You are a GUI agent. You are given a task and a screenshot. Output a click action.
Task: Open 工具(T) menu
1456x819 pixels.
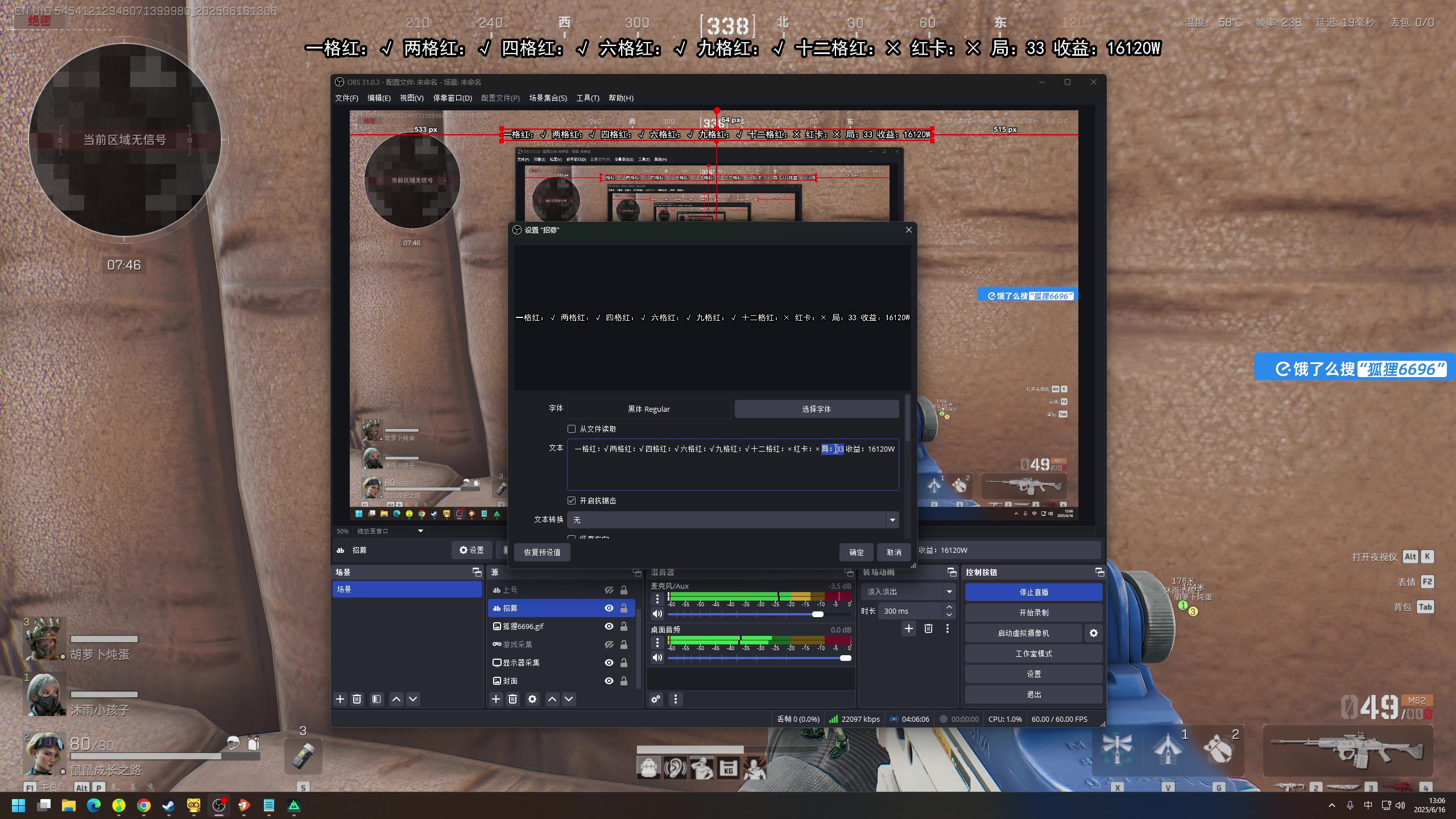[x=588, y=98]
